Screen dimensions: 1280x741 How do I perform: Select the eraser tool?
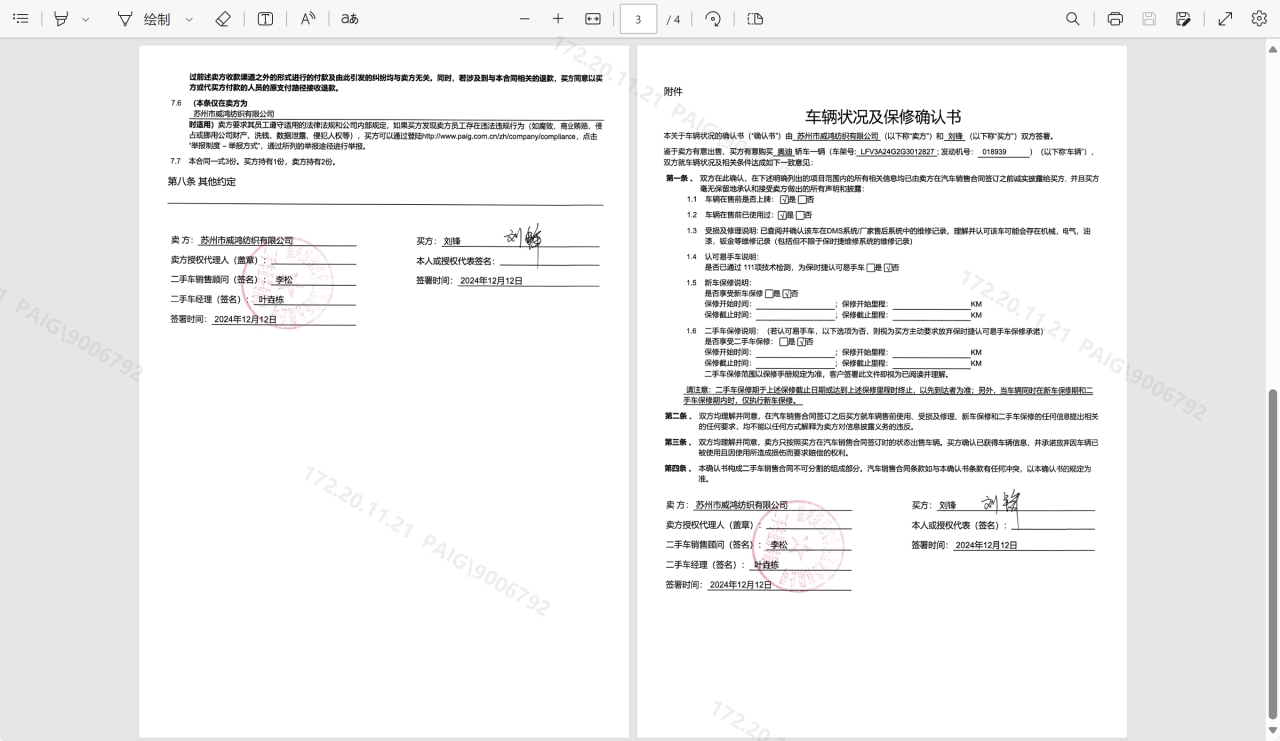click(223, 19)
